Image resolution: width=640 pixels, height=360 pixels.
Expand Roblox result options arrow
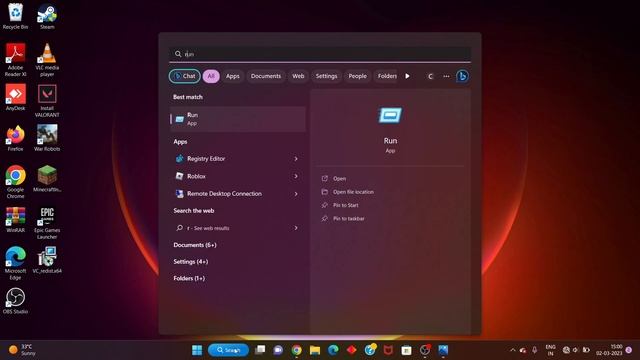pyautogui.click(x=296, y=176)
